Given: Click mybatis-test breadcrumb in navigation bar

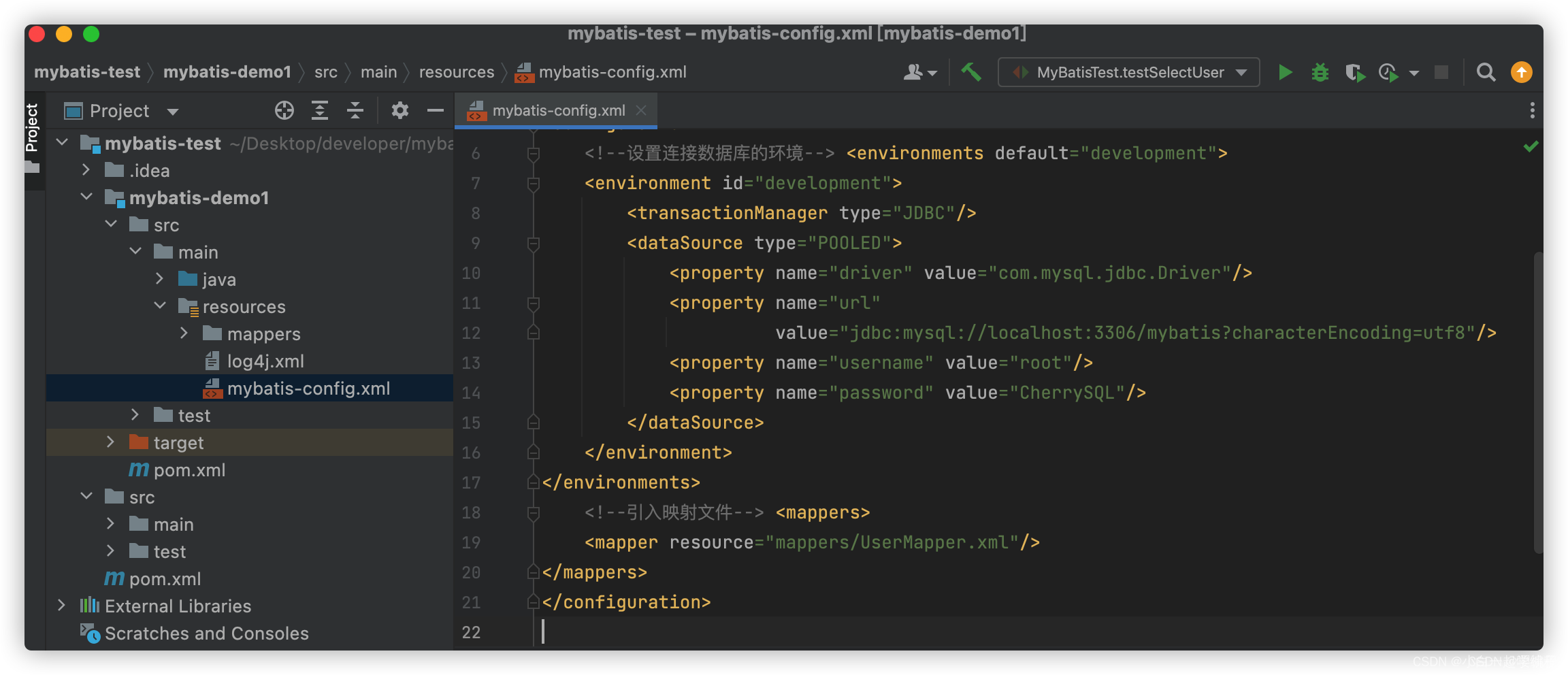Looking at the screenshot, I should [87, 72].
